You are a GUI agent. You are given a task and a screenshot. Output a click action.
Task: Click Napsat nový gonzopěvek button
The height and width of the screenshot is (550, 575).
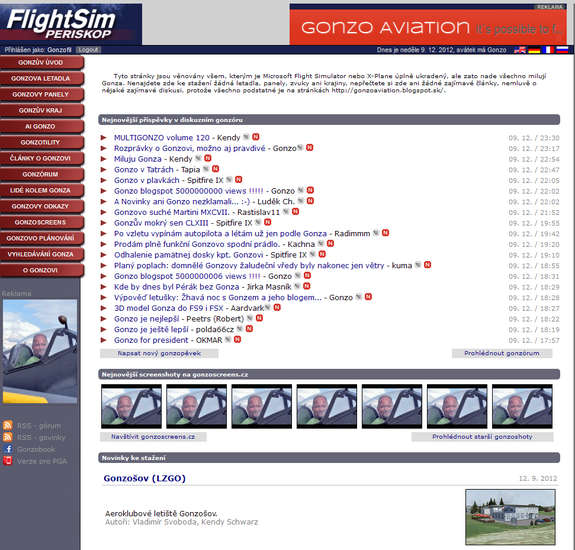[159, 353]
